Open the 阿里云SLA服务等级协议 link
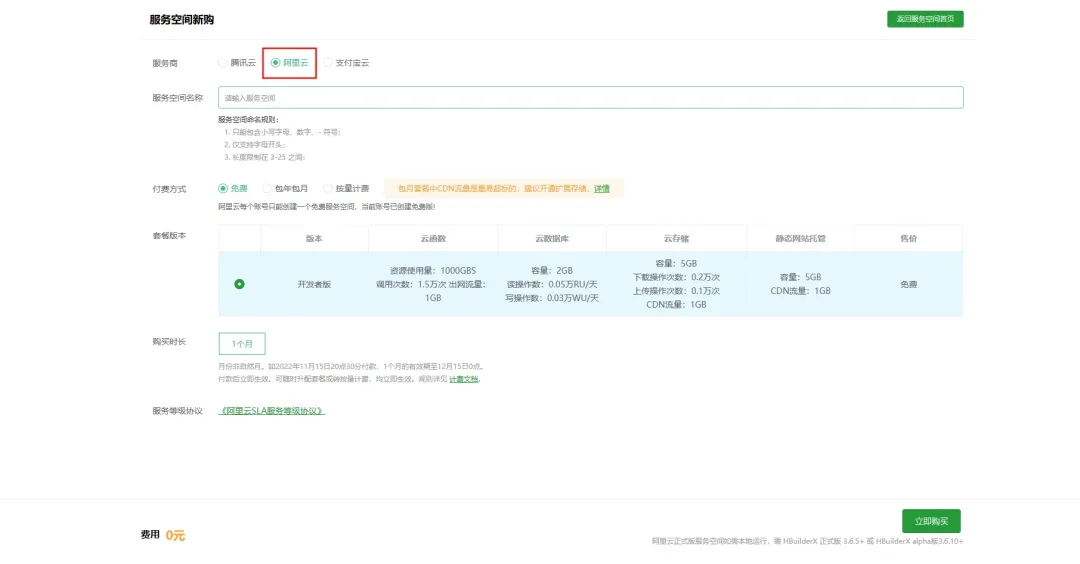This screenshot has width=1080, height=564. (x=271, y=411)
